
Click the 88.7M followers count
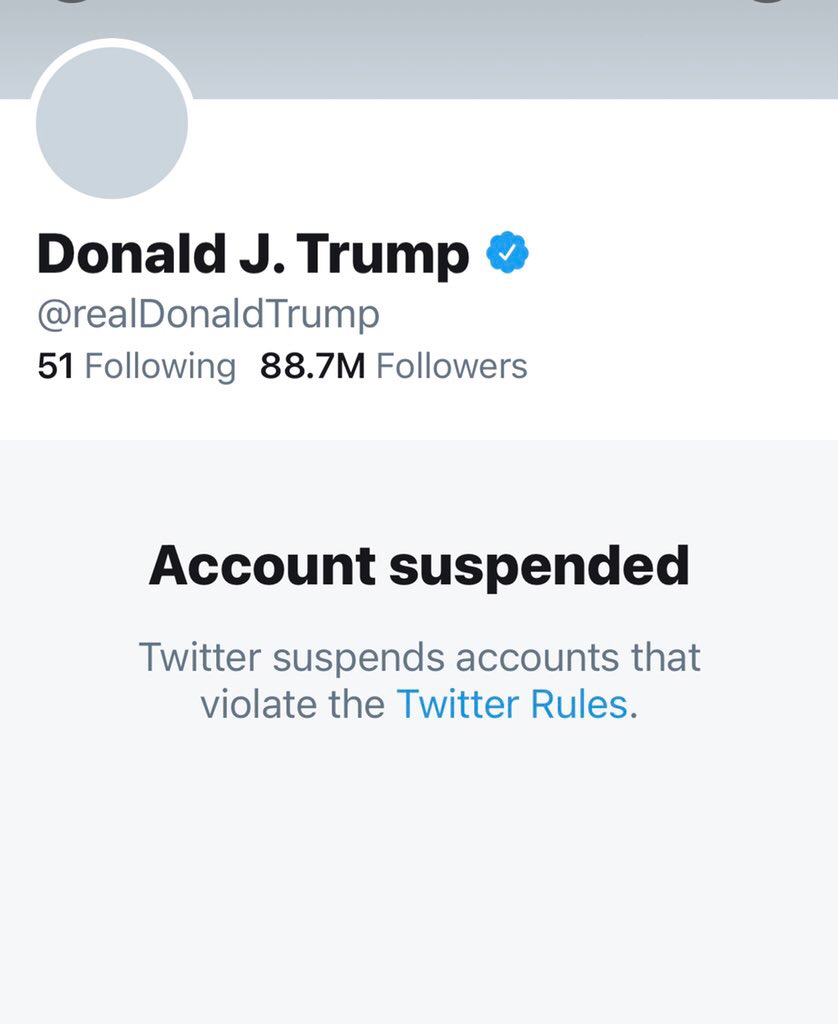coord(313,367)
